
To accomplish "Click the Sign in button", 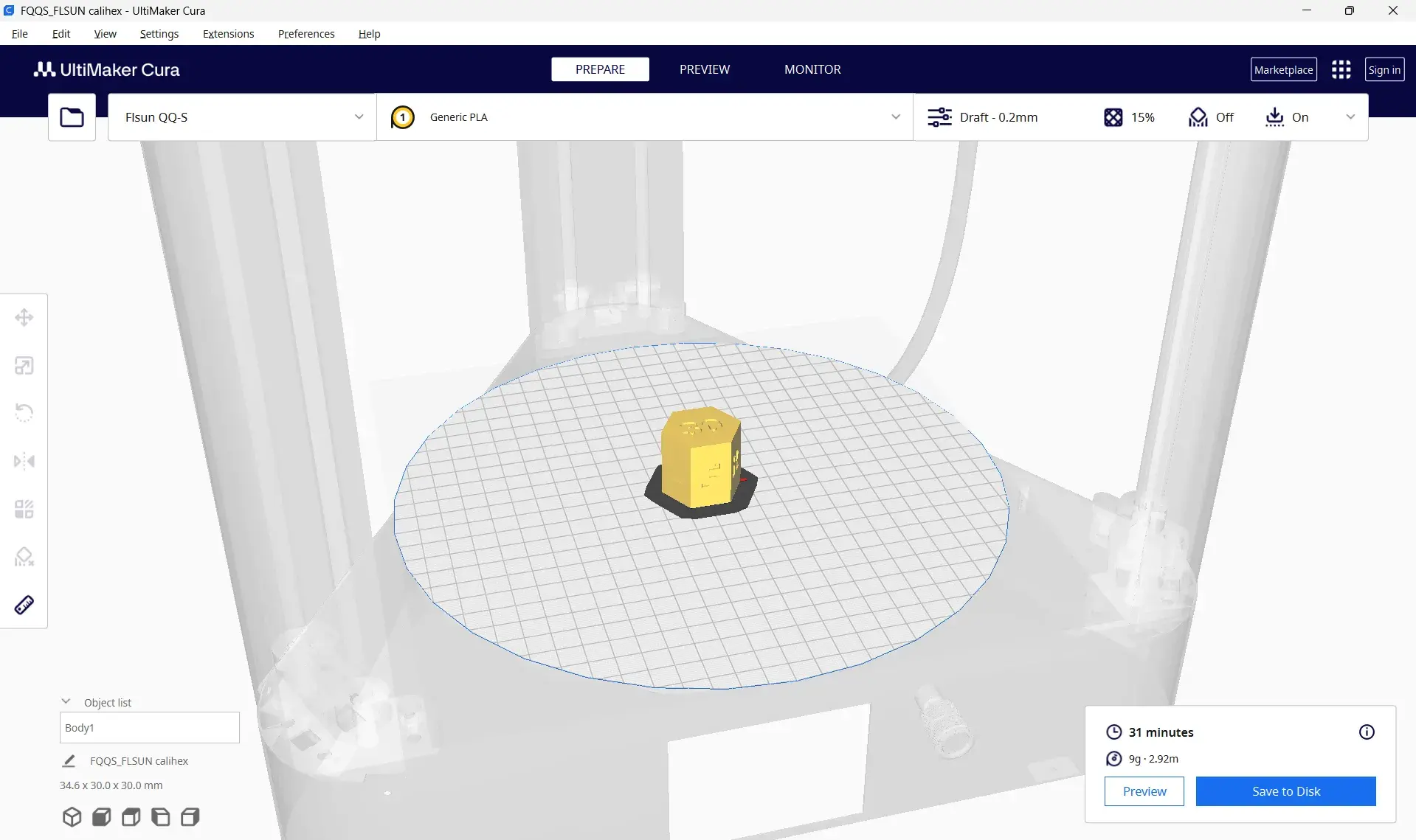I will [x=1384, y=69].
